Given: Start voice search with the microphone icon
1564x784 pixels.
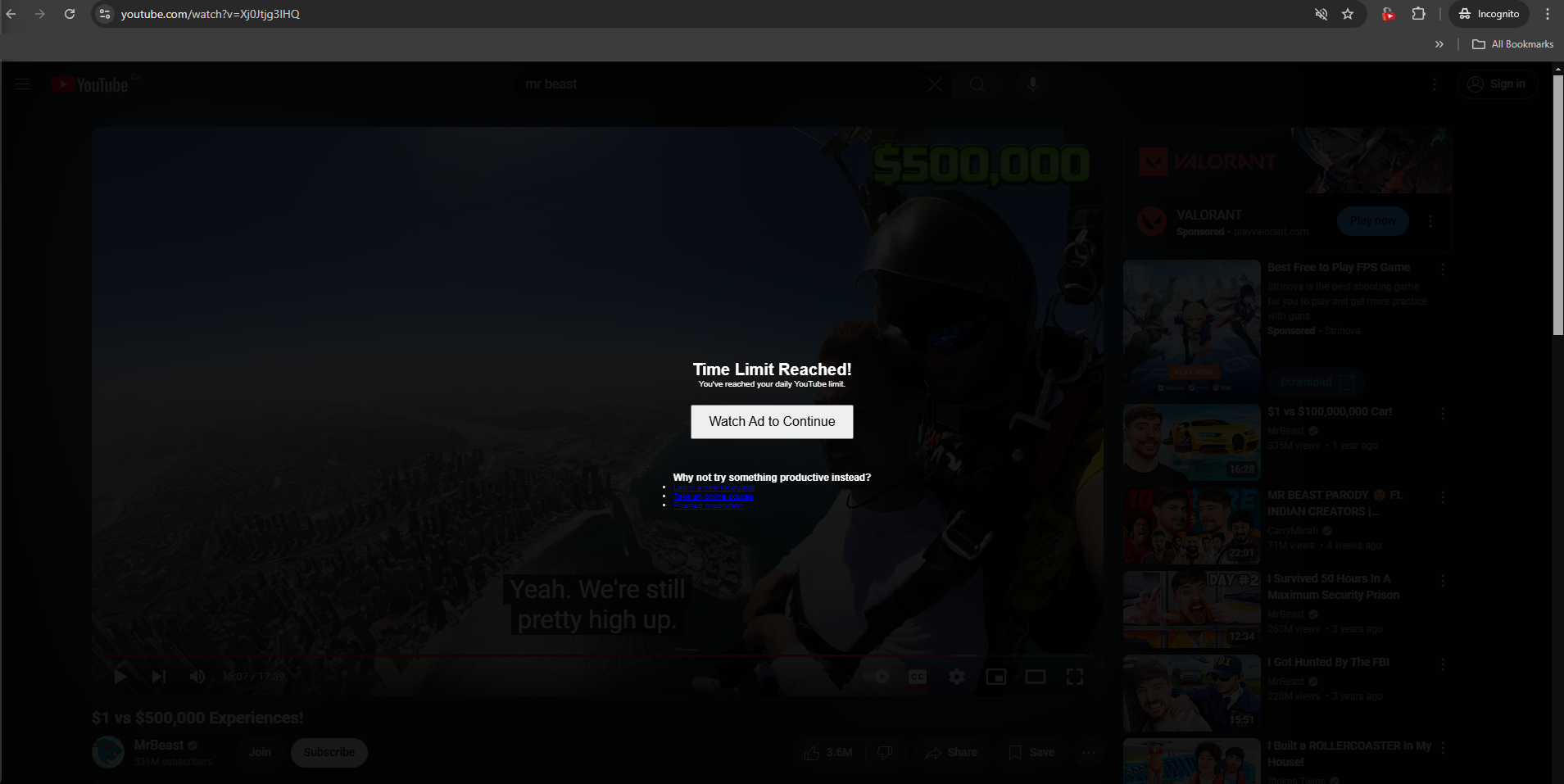Looking at the screenshot, I should [x=1032, y=84].
